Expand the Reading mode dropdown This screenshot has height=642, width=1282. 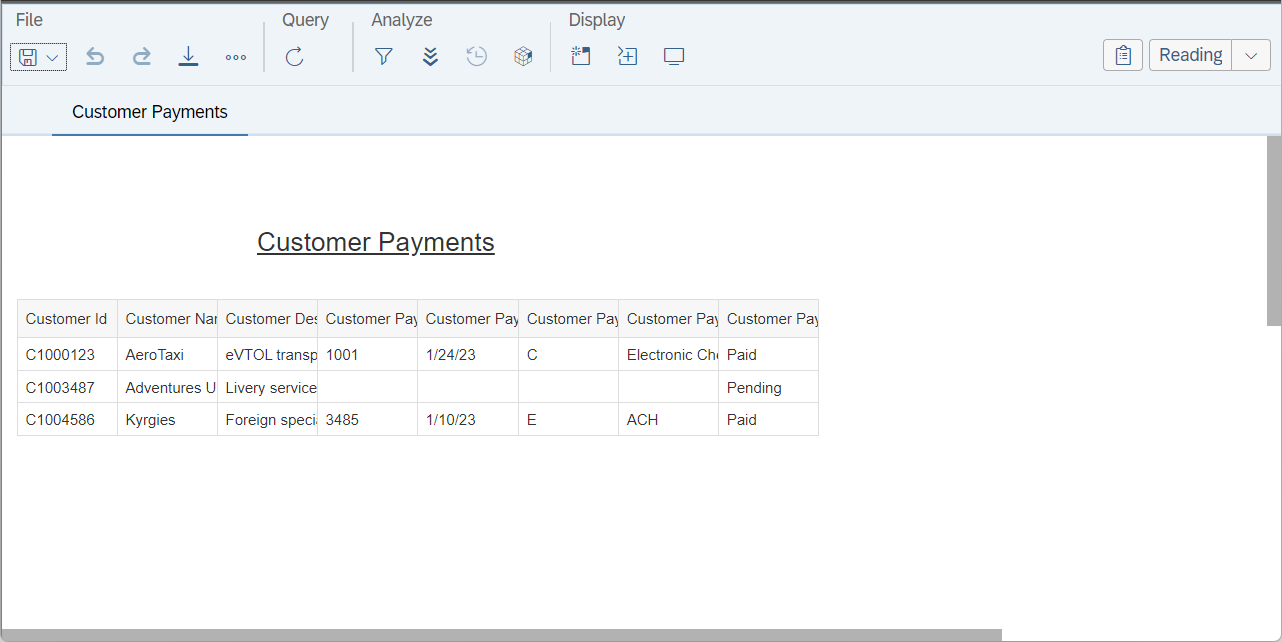tap(1250, 55)
